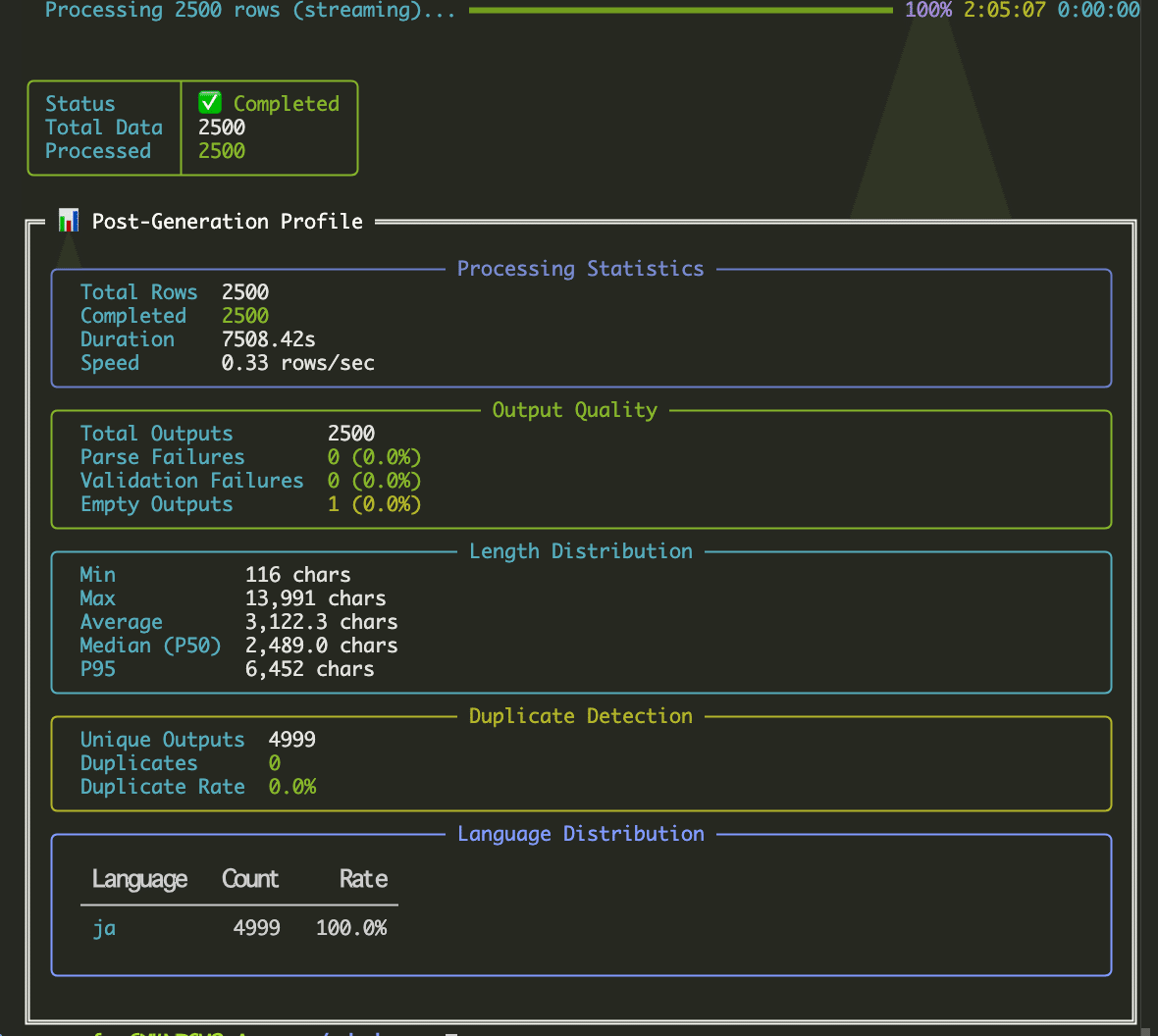
Task: Click the Completed status value
Action: coord(287,103)
